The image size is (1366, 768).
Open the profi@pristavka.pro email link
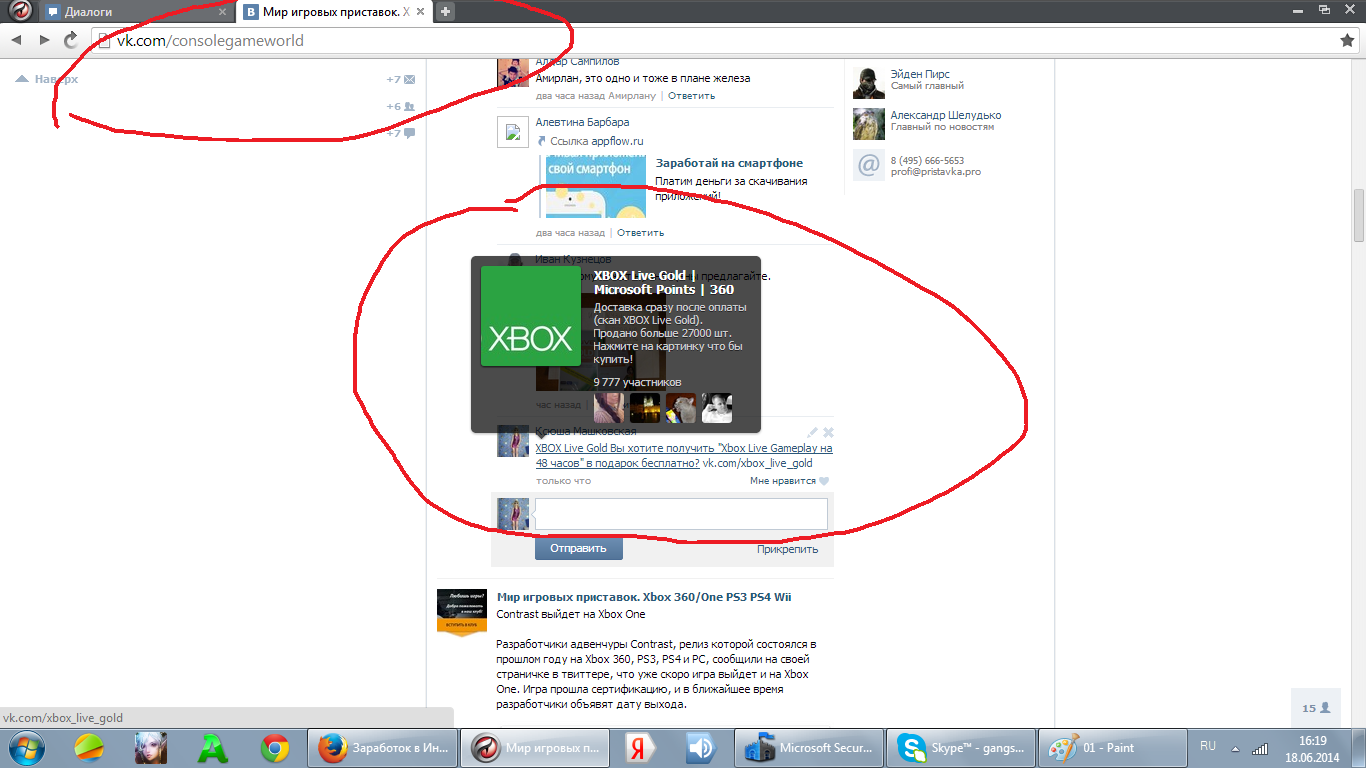coord(936,172)
